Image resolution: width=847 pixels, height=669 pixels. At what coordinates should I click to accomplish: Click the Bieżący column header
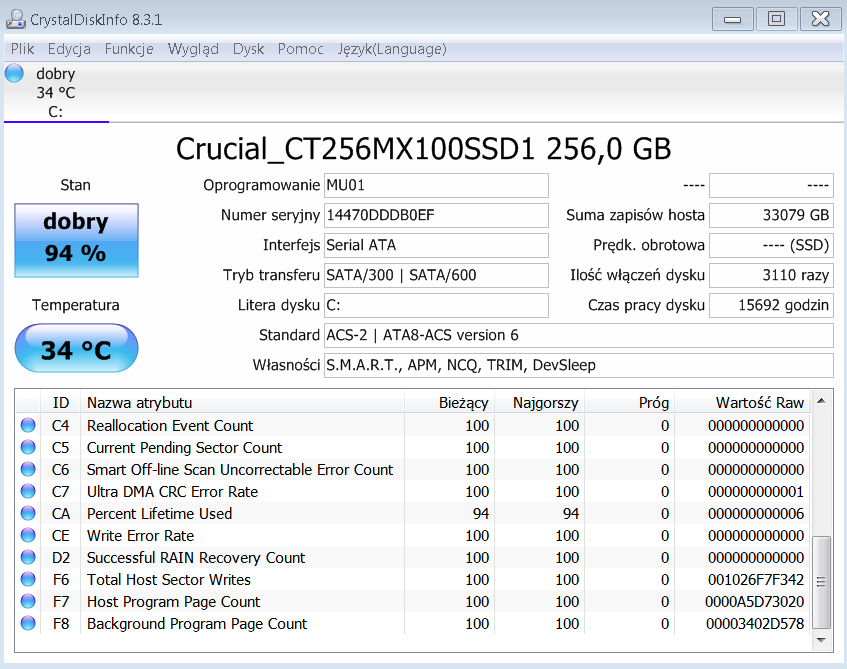449,403
